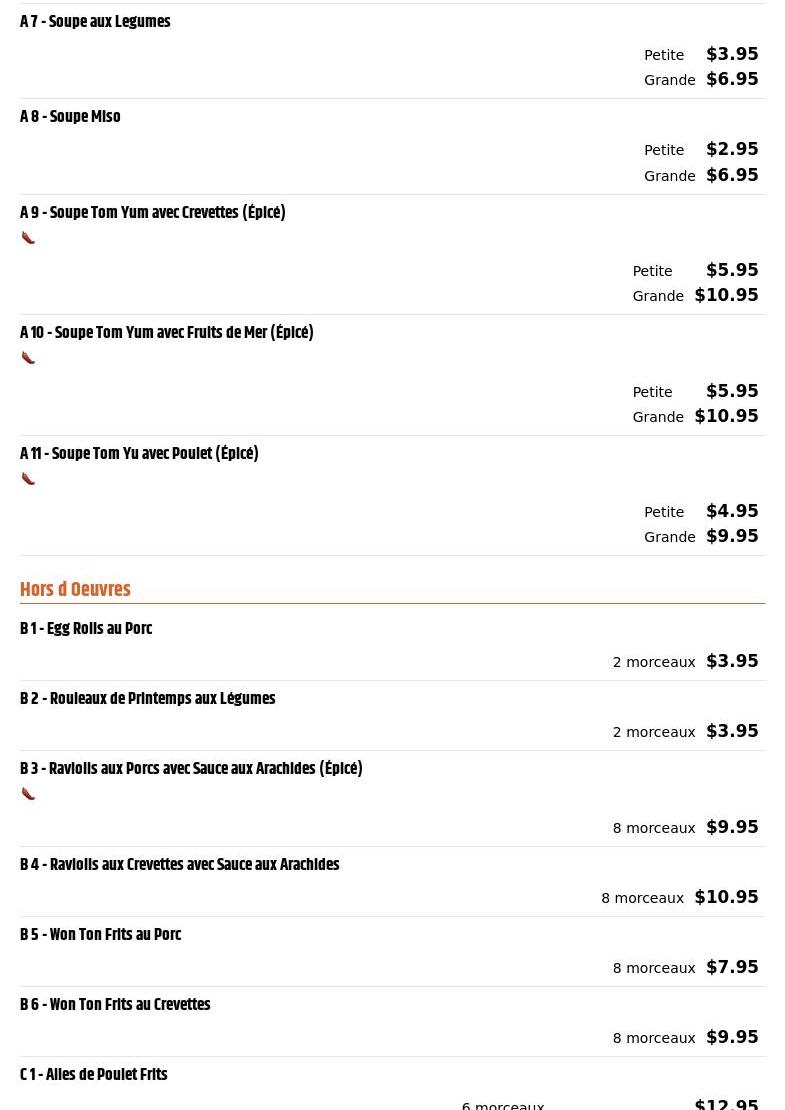Select the Hors d Oeuvres section heading
The width and height of the screenshot is (785, 1110).
(75, 589)
